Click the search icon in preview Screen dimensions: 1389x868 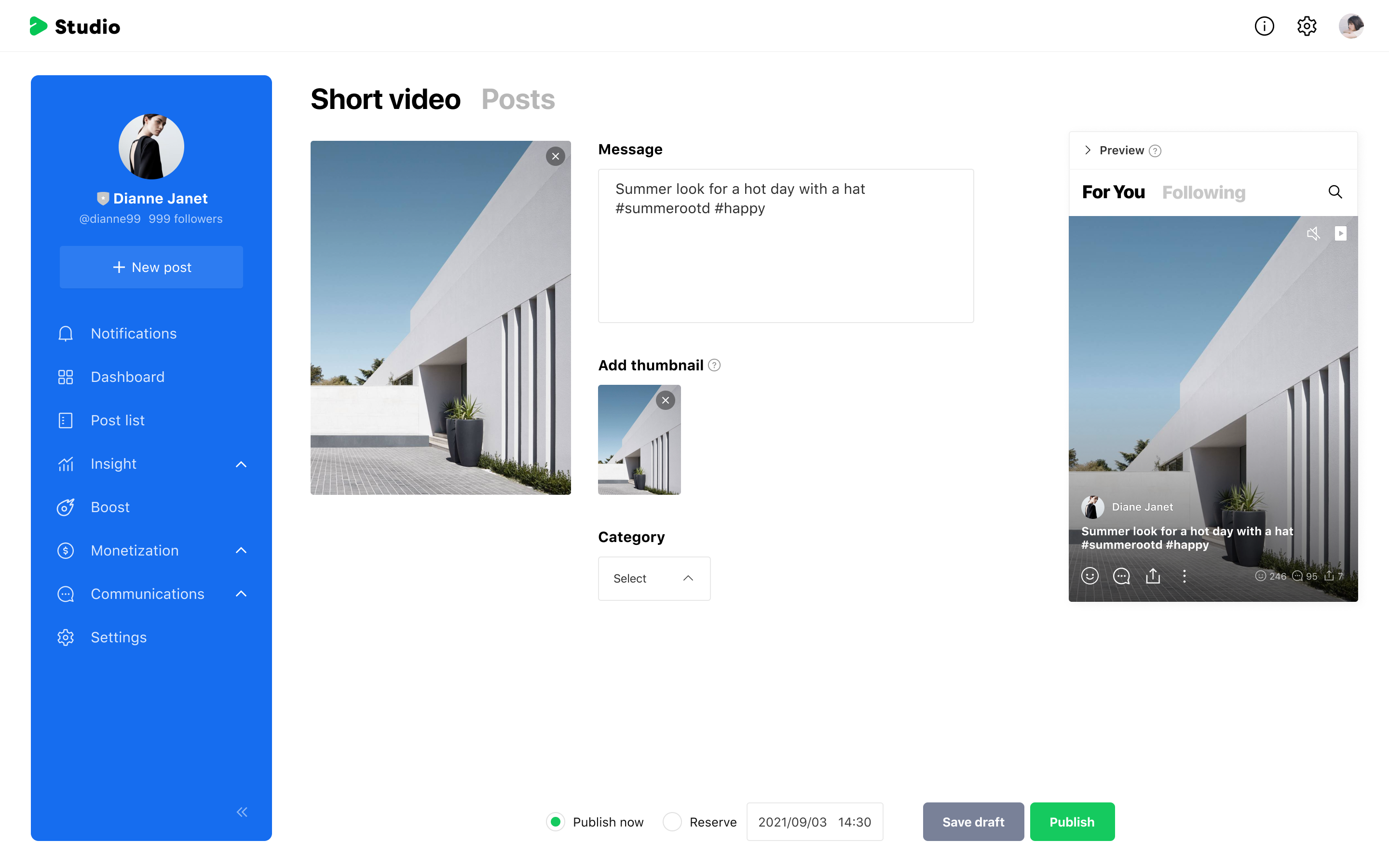click(x=1335, y=192)
